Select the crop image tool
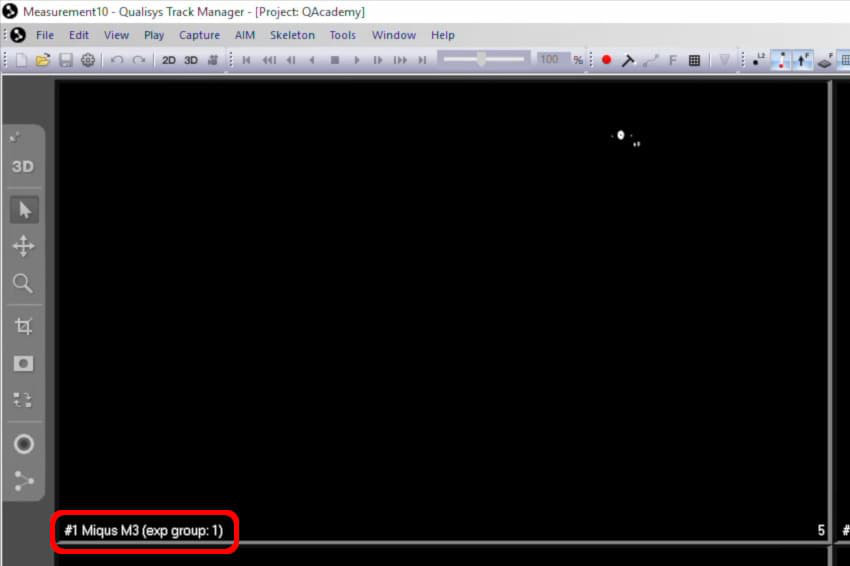This screenshot has width=850, height=566. (x=23, y=326)
